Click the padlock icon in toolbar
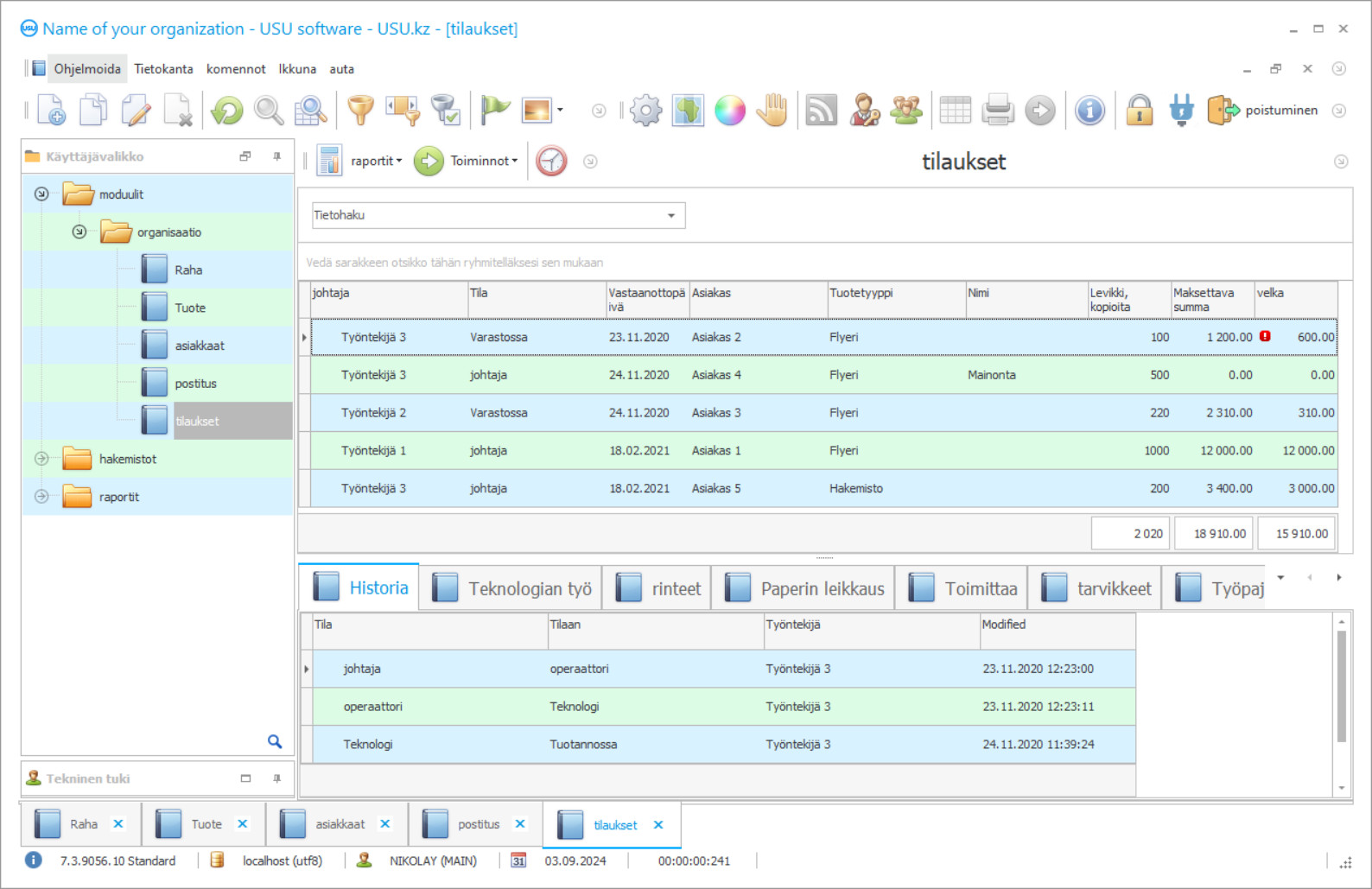 tap(1140, 111)
